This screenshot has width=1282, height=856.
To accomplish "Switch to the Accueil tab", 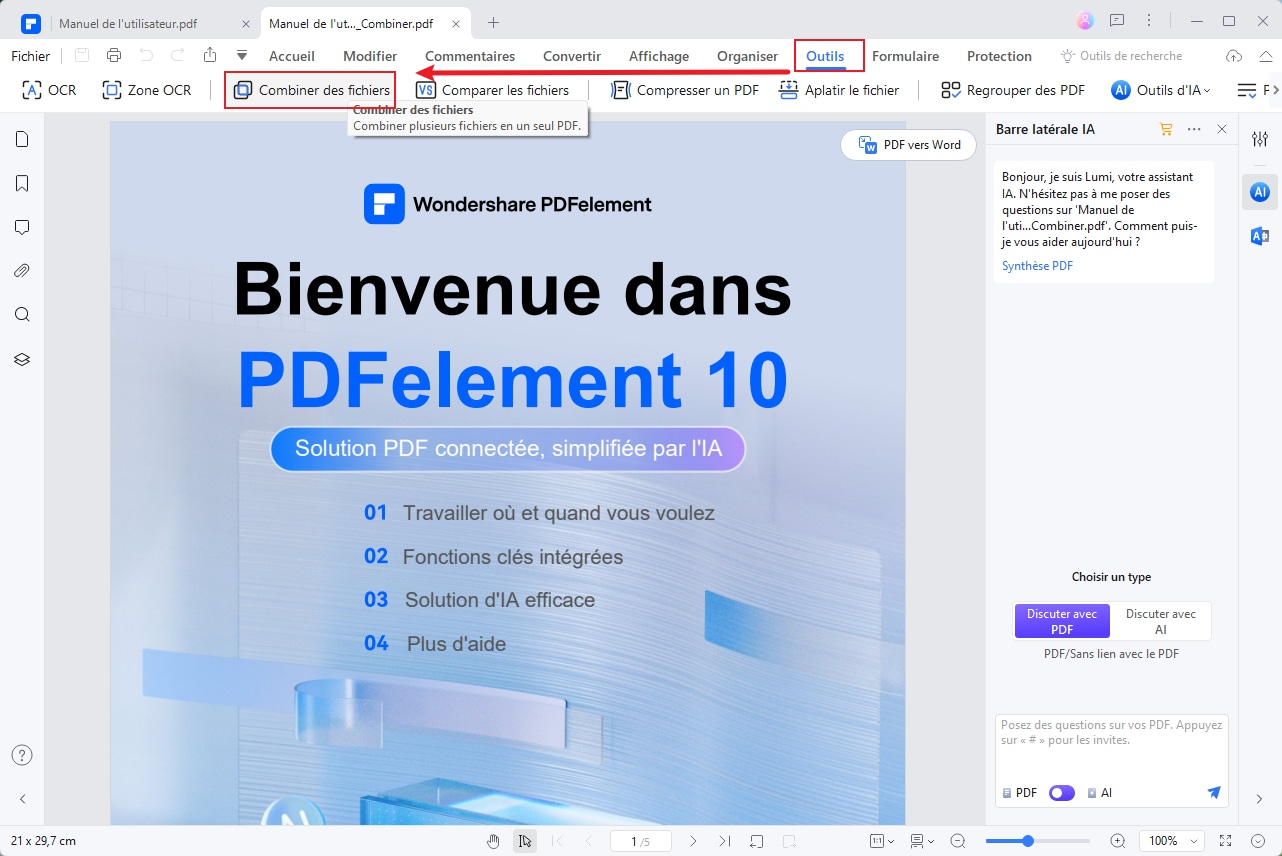I will click(292, 56).
